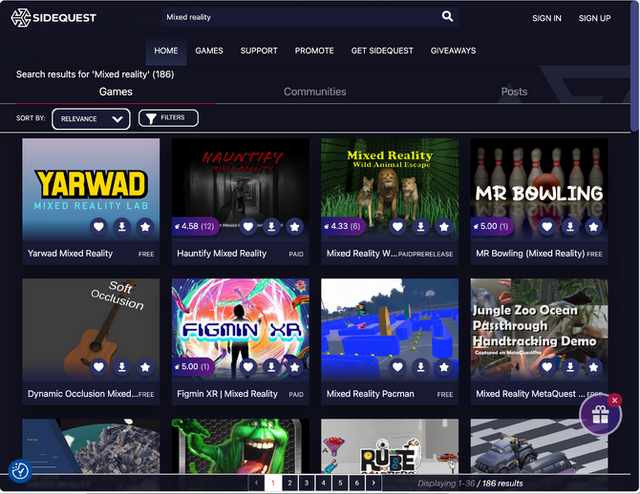640x494 pixels.
Task: Star the MR Bowling card
Action: pos(593,226)
